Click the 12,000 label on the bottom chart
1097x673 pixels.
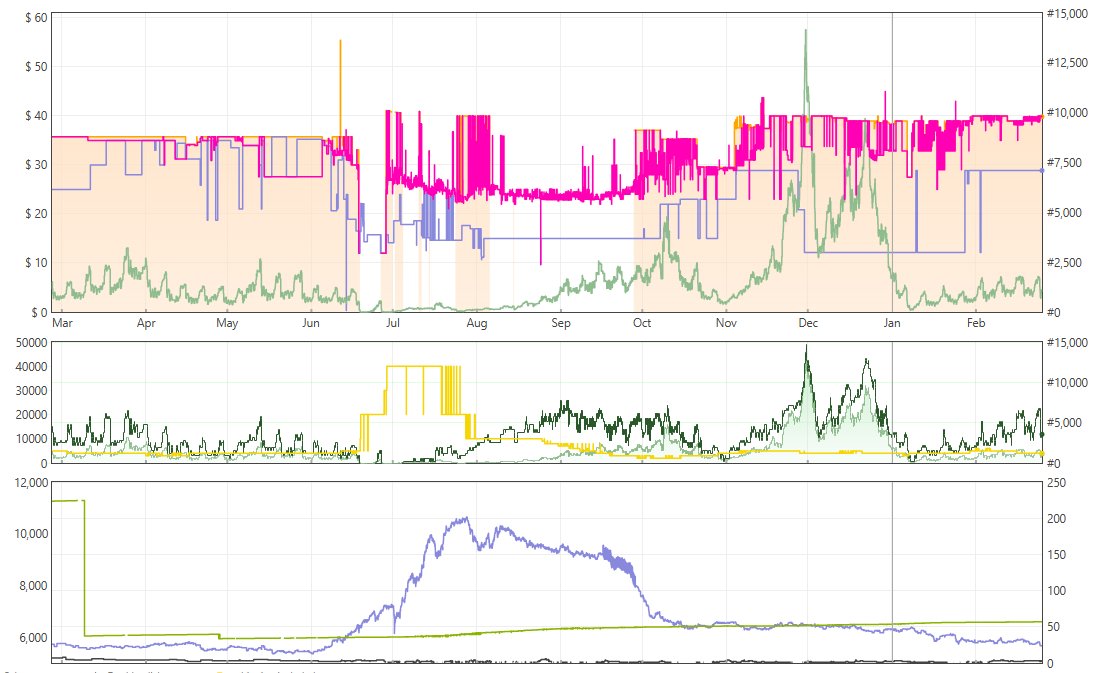click(x=31, y=483)
